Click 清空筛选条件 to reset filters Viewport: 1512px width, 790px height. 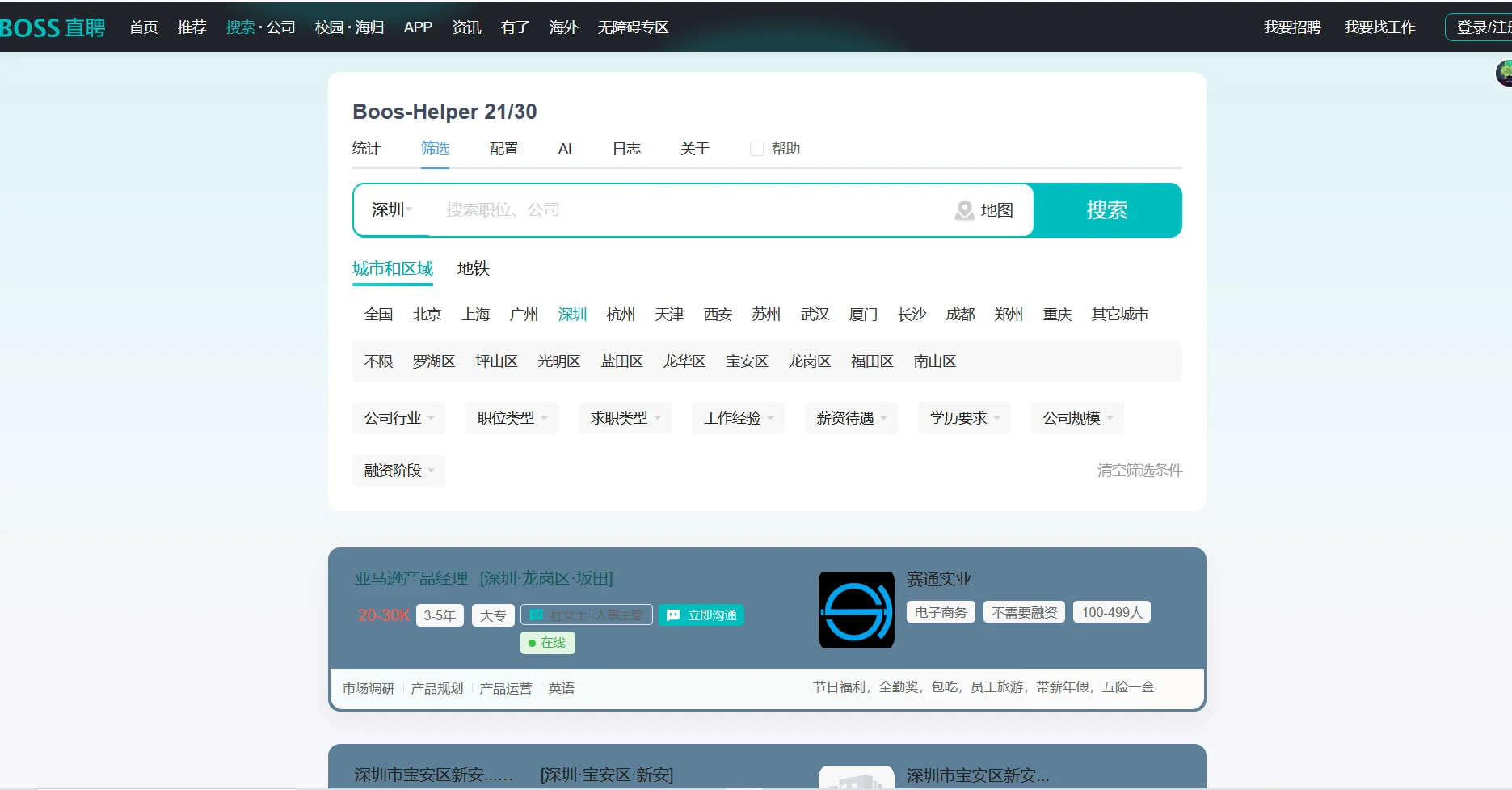click(1139, 470)
